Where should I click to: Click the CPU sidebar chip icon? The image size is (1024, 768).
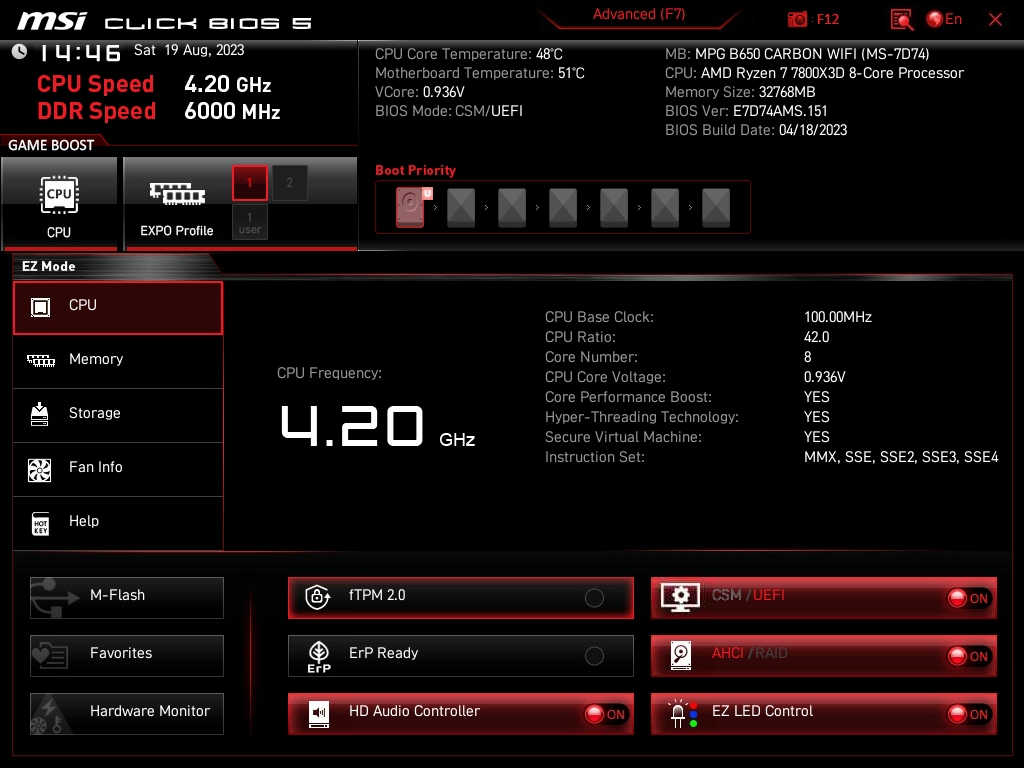[40, 307]
